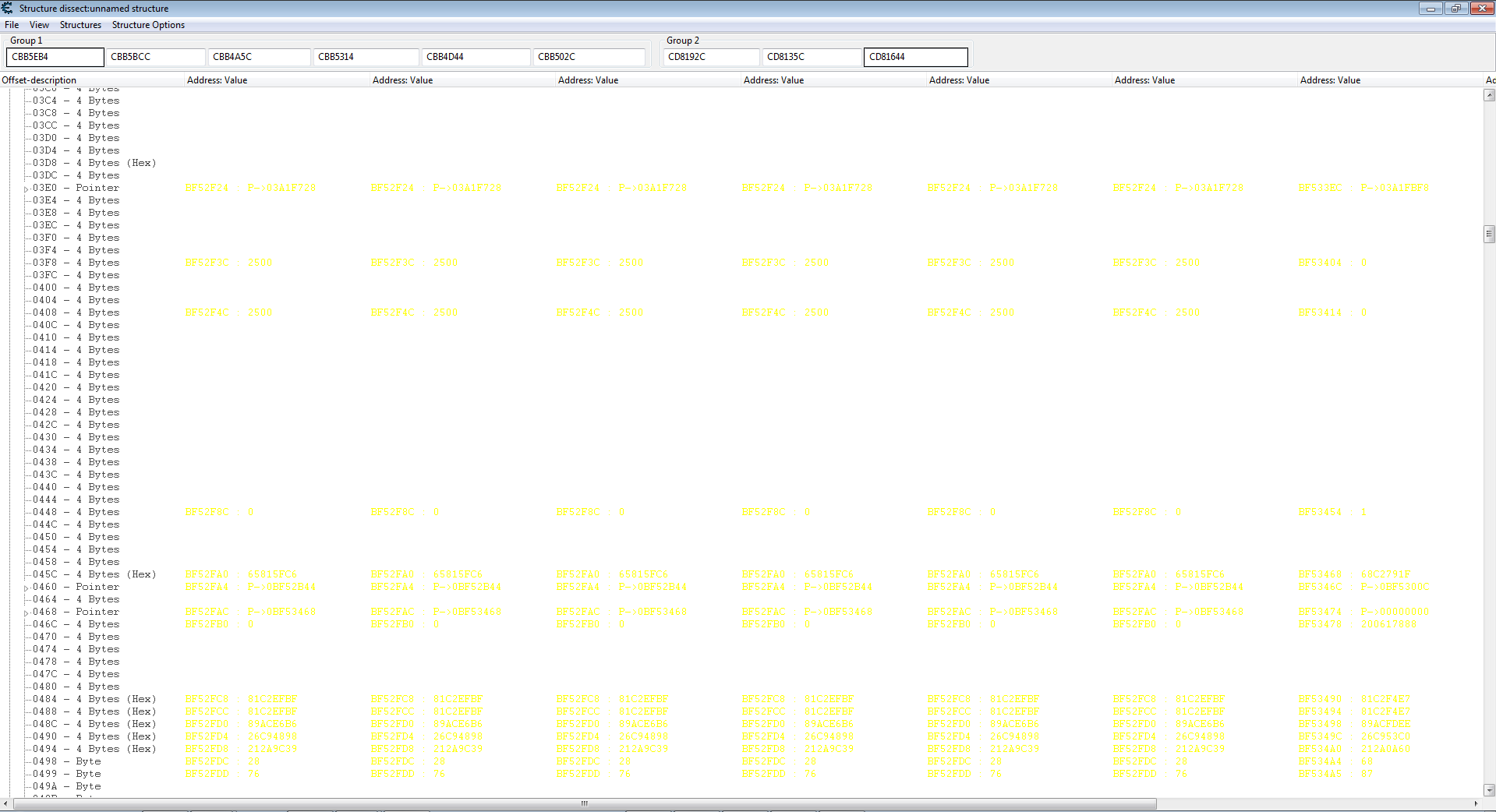Click the vertical scrollbar thumb
1496x812 pixels.
point(1489,234)
